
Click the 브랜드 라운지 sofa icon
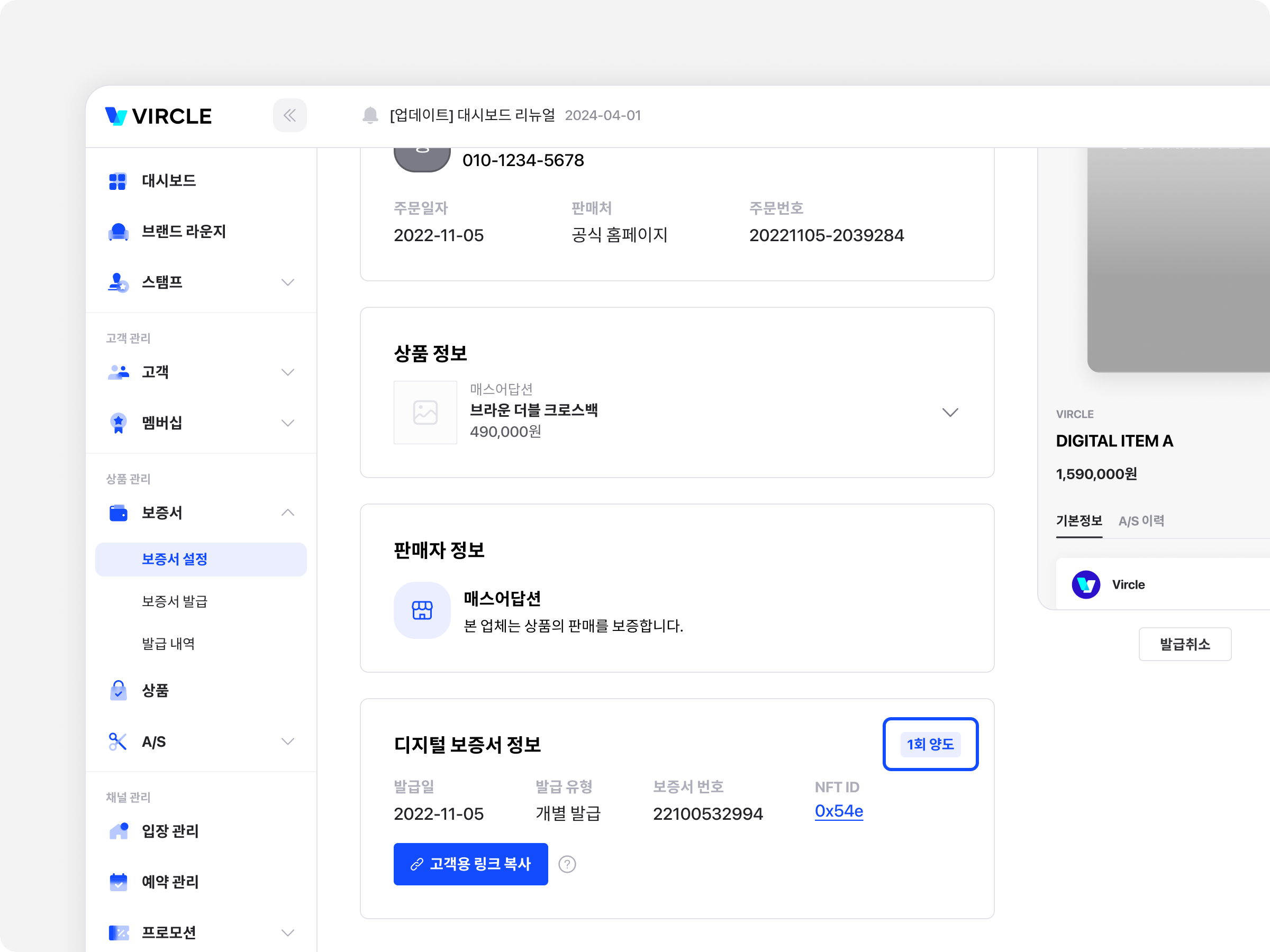point(117,232)
